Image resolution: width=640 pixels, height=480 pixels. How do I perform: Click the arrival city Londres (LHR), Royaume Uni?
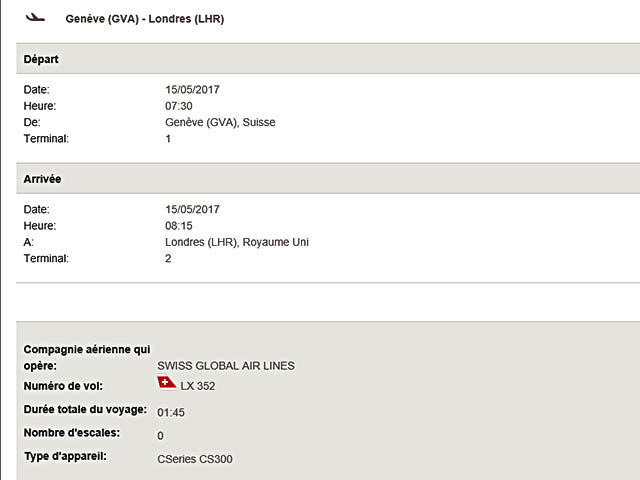tap(237, 242)
